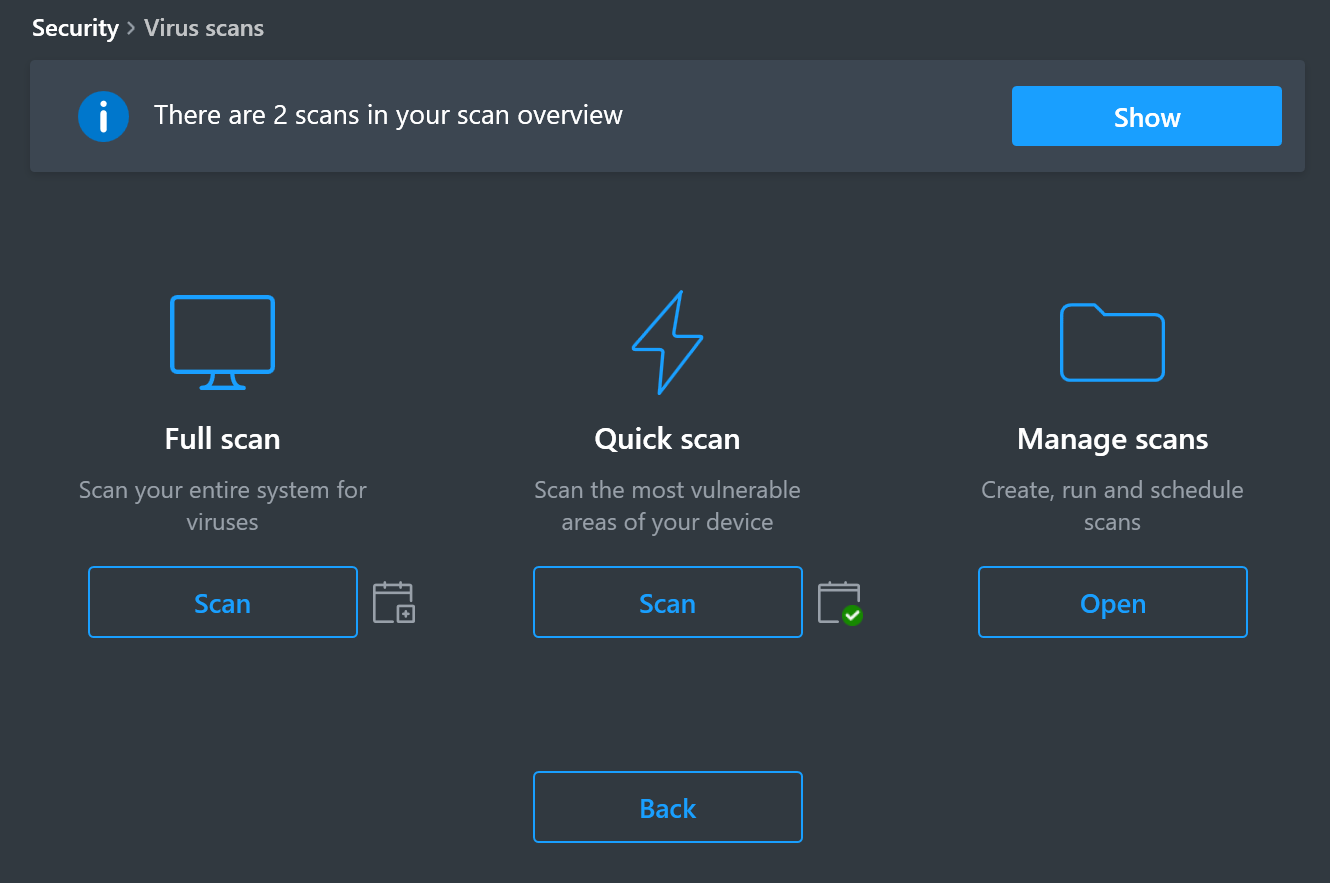This screenshot has height=883, width=1330.
Task: Show the scan overview
Action: click(1147, 116)
